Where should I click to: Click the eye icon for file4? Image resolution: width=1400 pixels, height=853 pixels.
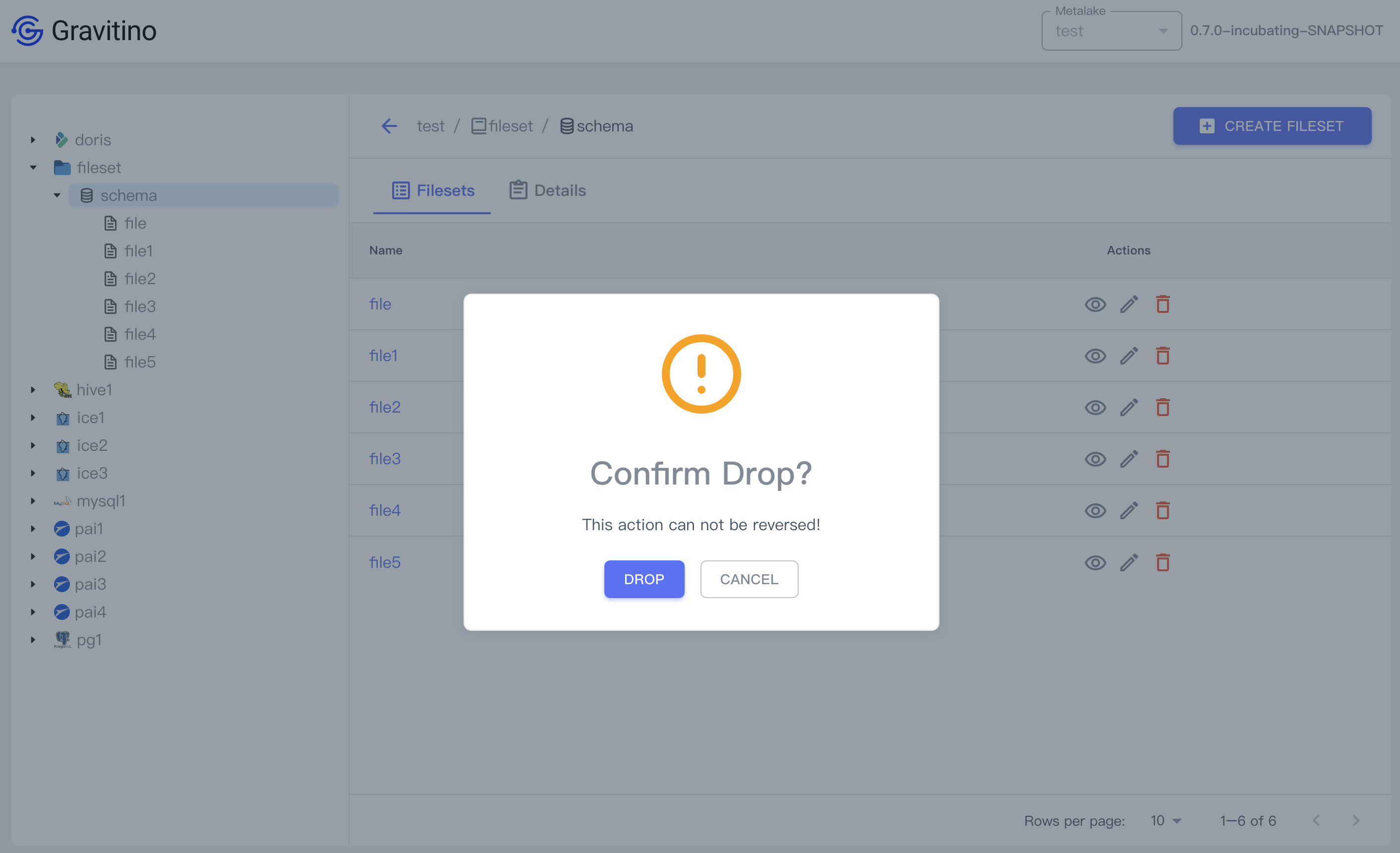(1095, 510)
